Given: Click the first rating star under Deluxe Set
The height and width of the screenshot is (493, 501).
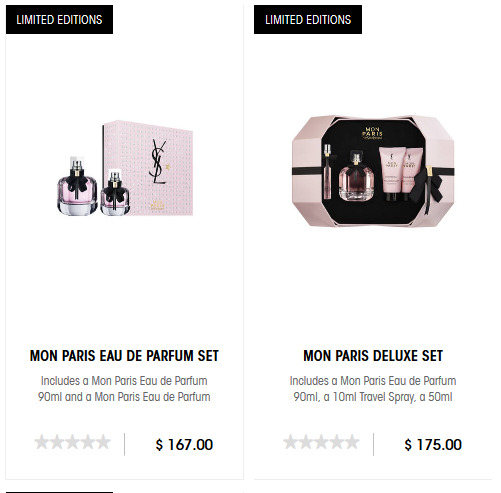Looking at the screenshot, I should tap(290, 442).
